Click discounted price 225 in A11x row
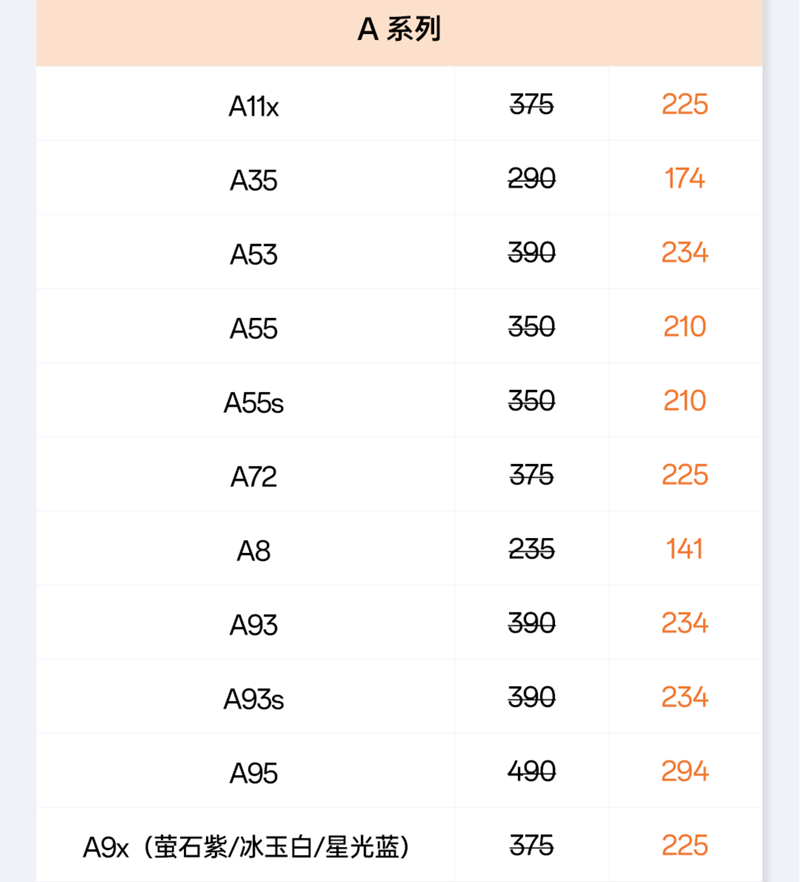 (685, 104)
